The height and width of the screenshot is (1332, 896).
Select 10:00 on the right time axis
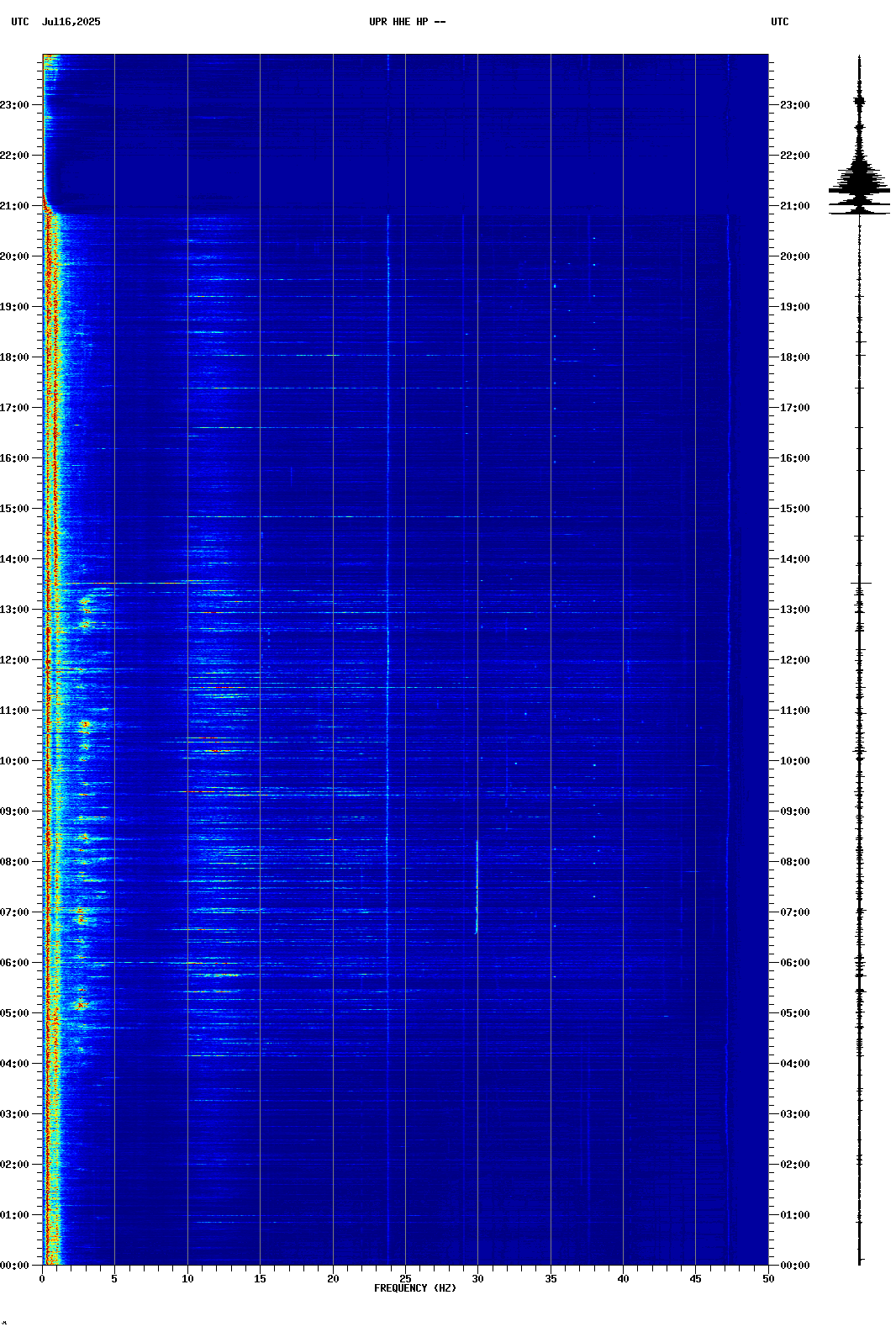coord(795,761)
